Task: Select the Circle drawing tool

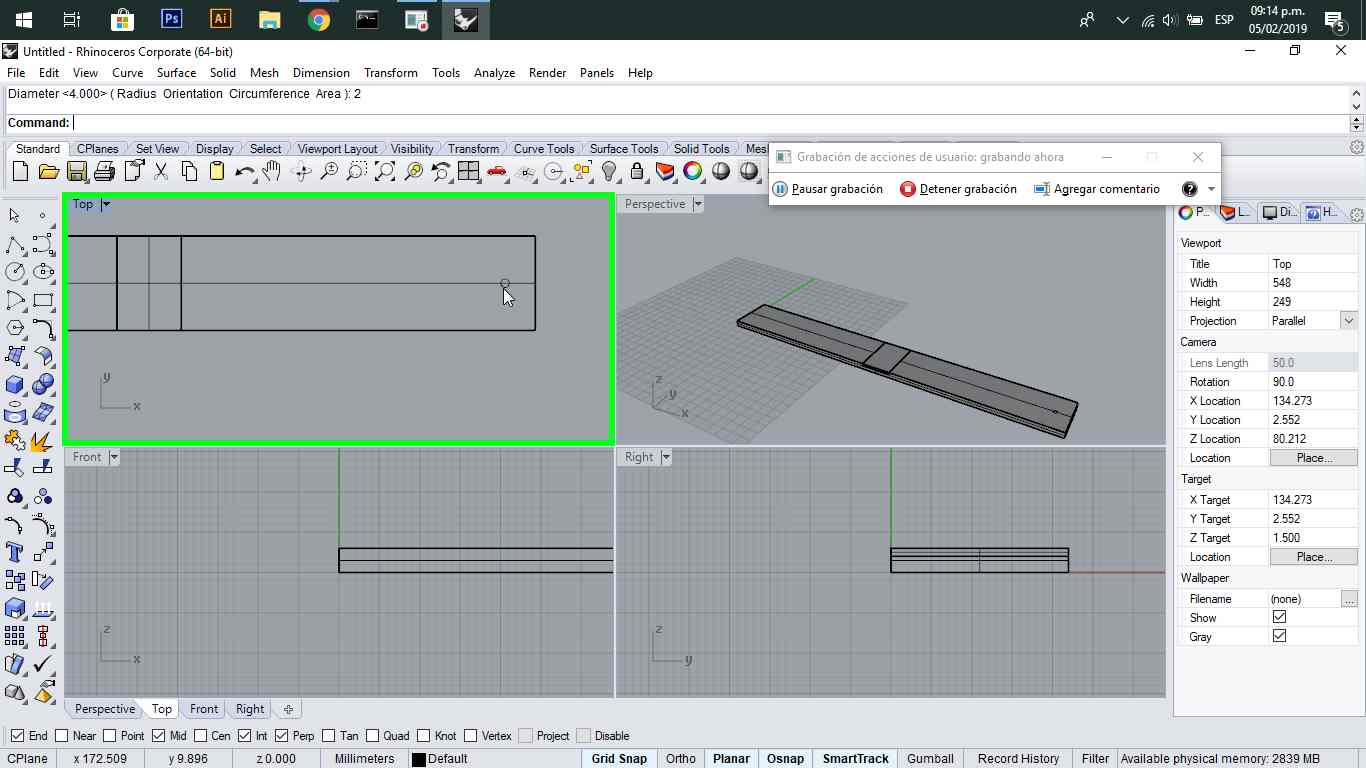Action: coord(15,272)
